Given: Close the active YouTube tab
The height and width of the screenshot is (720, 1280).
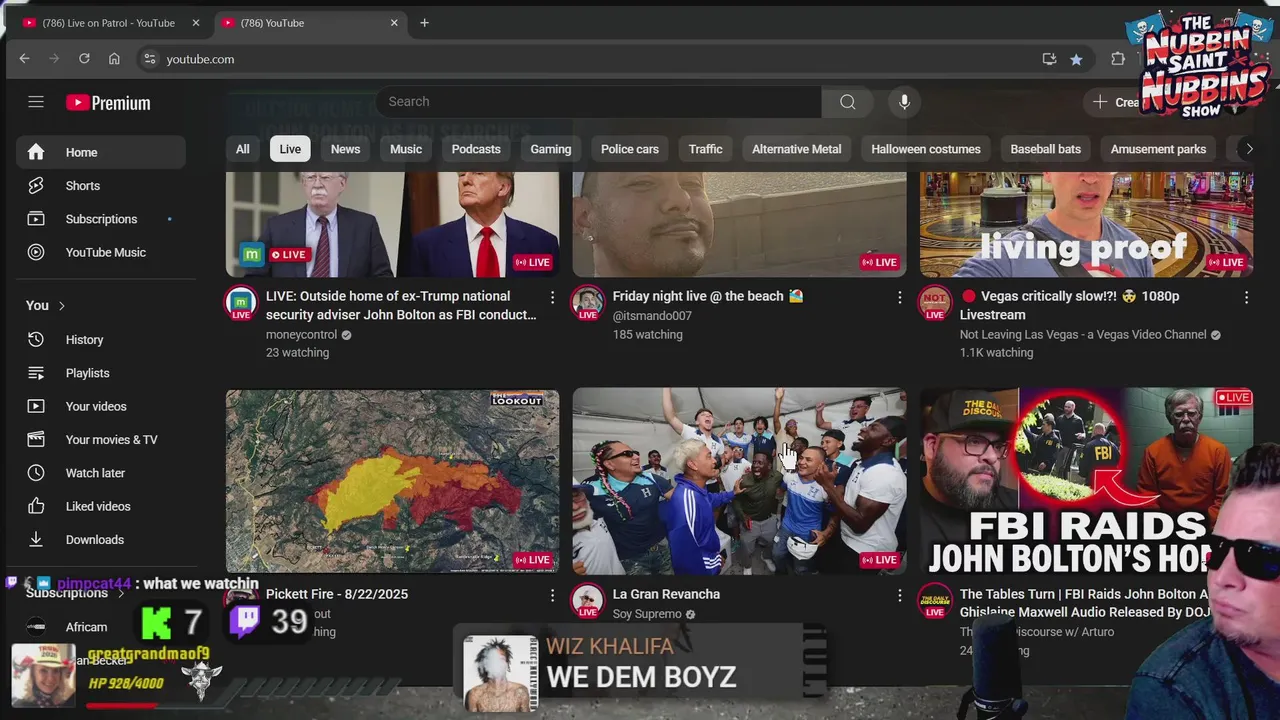Looking at the screenshot, I should [x=394, y=23].
